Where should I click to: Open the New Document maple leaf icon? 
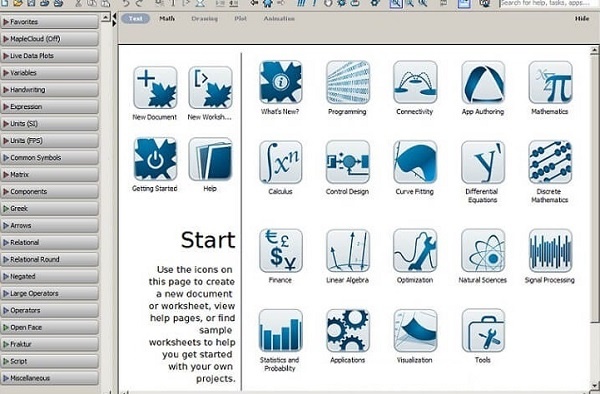(x=155, y=87)
